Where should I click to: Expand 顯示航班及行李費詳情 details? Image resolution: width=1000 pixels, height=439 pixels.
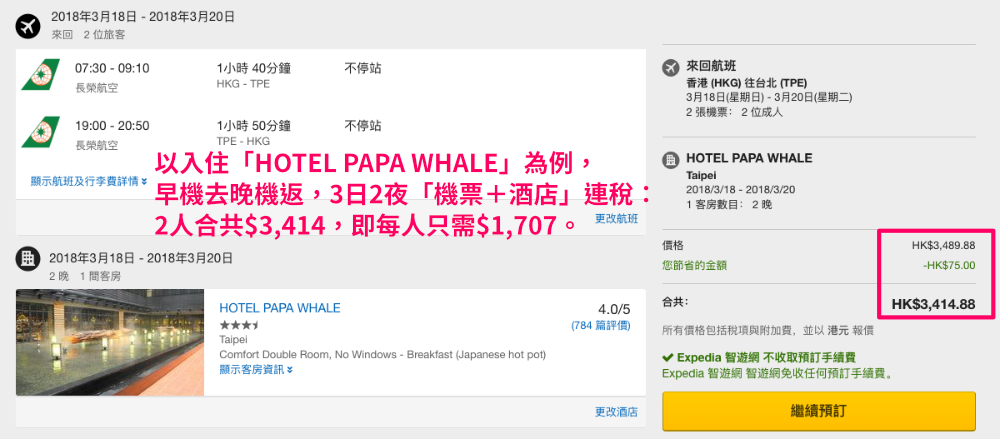(89, 181)
